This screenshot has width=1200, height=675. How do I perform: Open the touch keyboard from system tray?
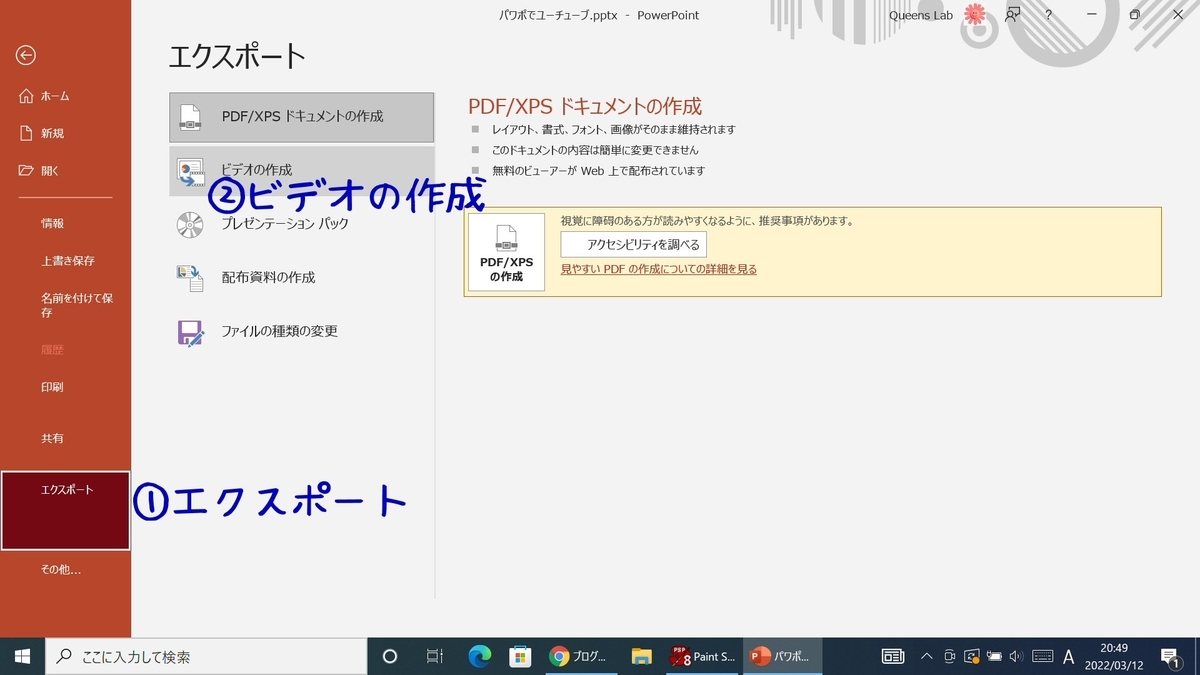click(1042, 657)
